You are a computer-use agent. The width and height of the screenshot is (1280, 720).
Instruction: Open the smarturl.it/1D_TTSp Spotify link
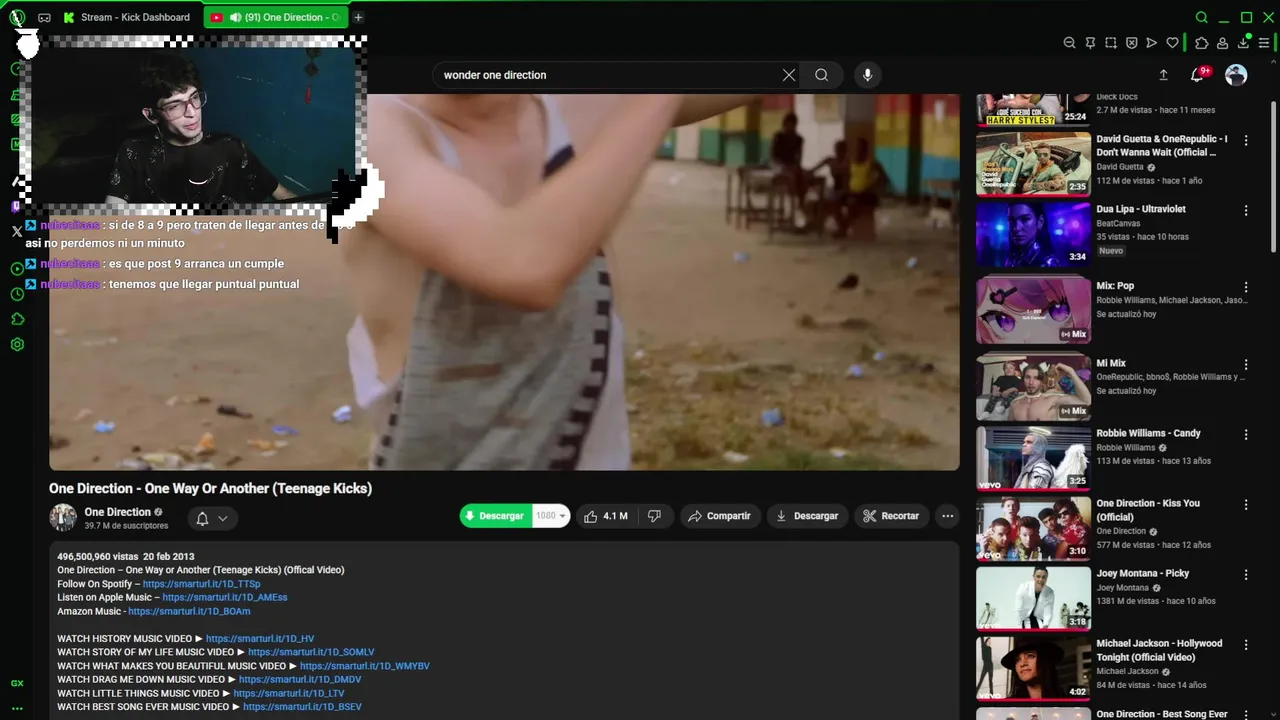(x=201, y=584)
